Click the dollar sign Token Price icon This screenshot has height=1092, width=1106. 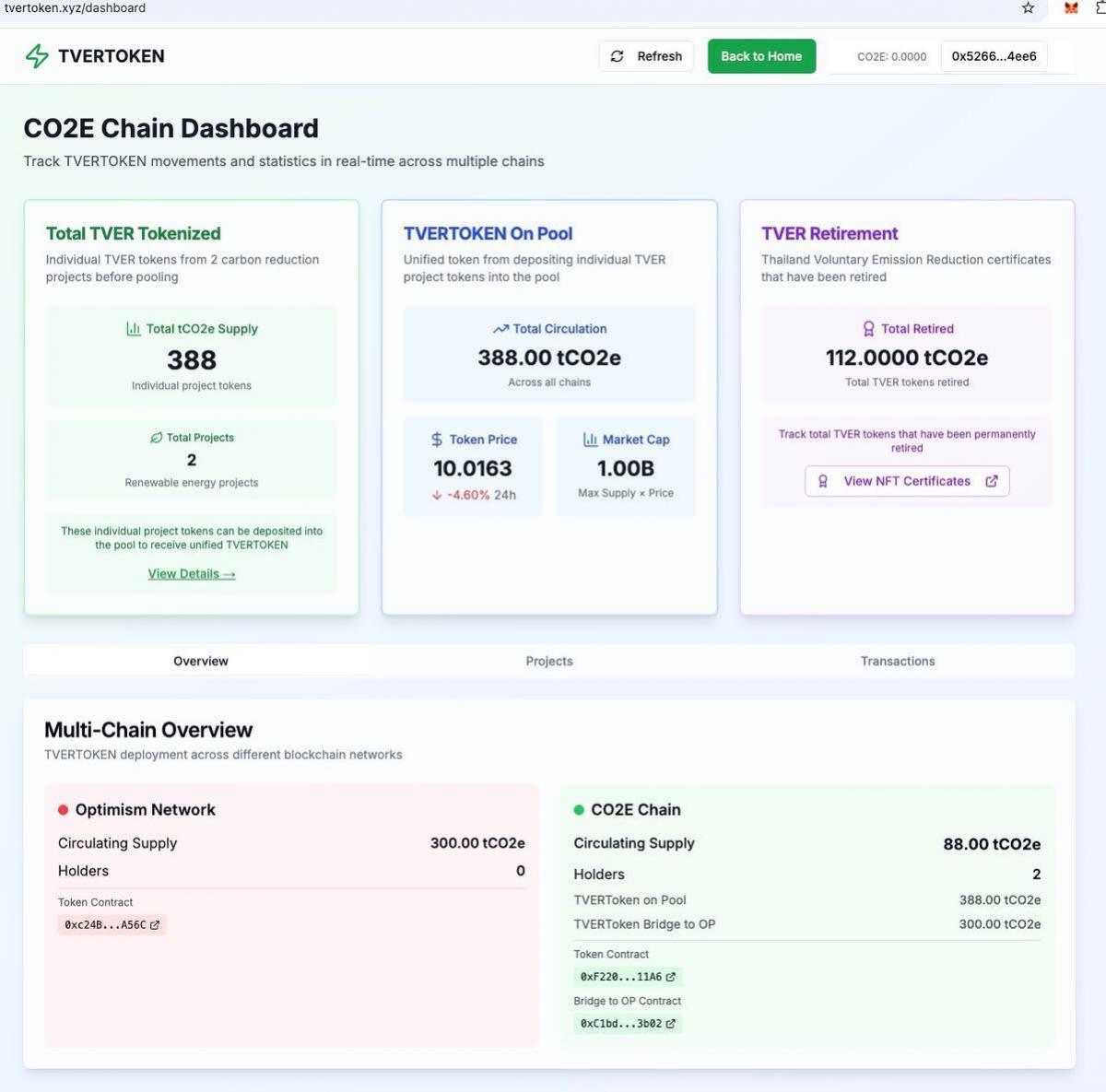click(x=437, y=440)
